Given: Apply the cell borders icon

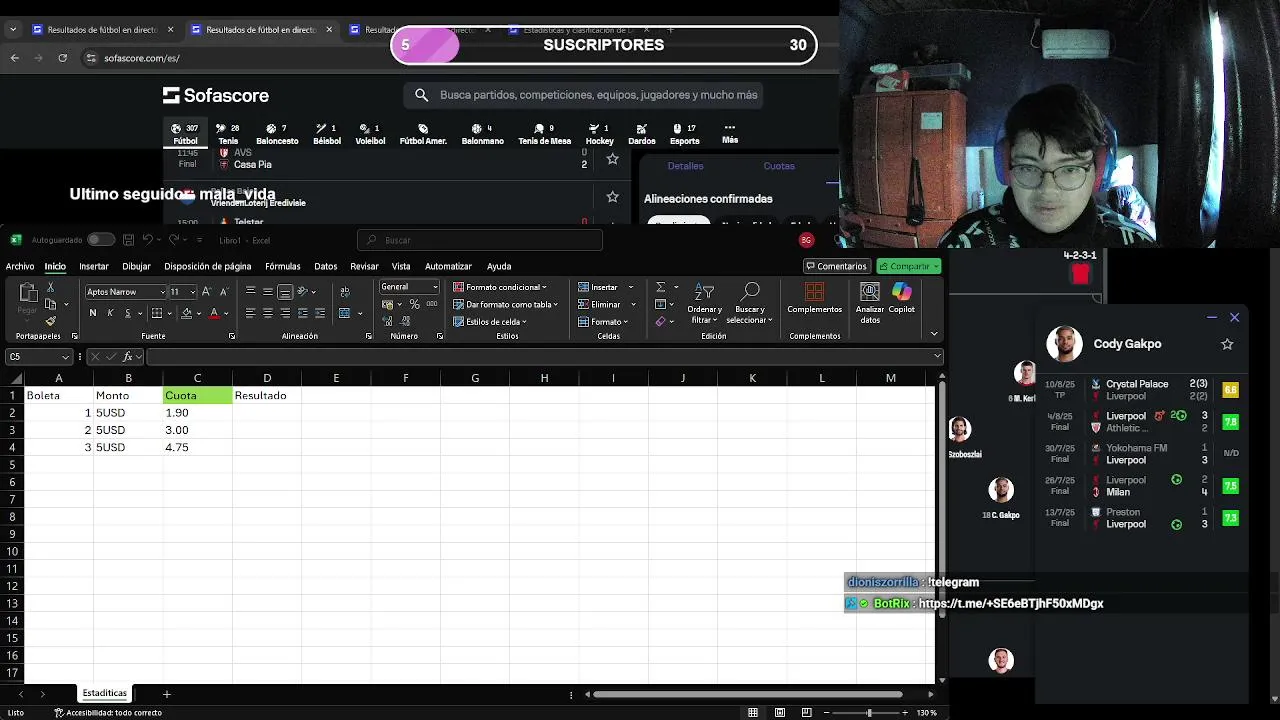Looking at the screenshot, I should [x=156, y=314].
